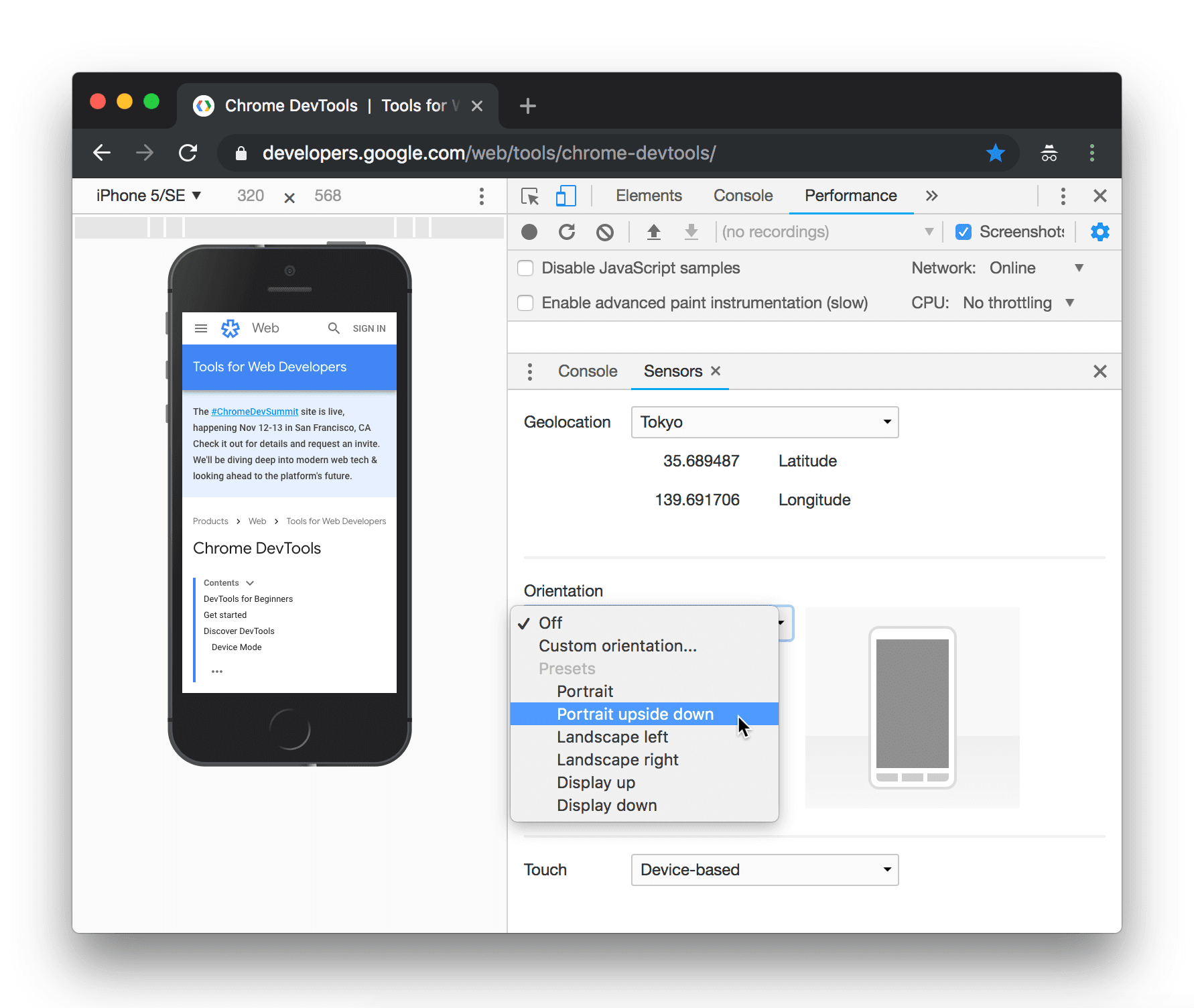Image resolution: width=1194 pixels, height=1008 pixels.
Task: Open the Geolocation Tokyo dropdown
Action: (764, 422)
